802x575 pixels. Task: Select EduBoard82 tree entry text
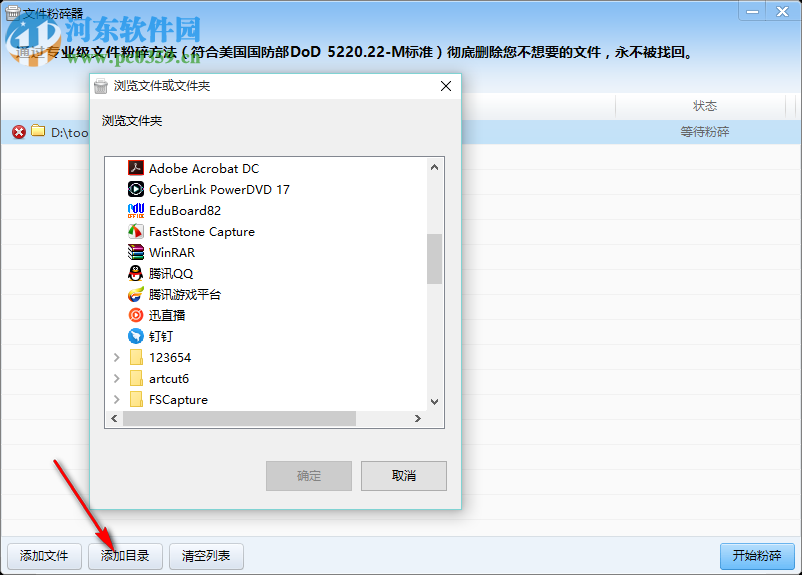185,211
